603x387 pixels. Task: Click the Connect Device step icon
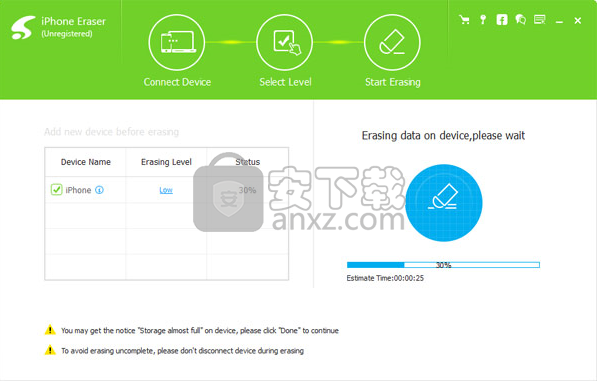tap(177, 43)
